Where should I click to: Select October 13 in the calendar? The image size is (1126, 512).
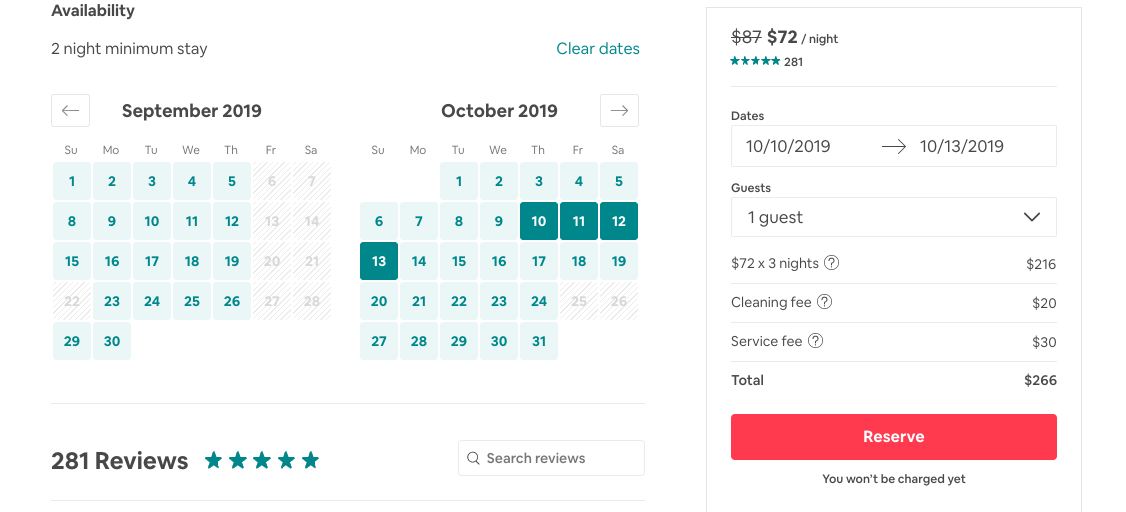click(x=379, y=261)
